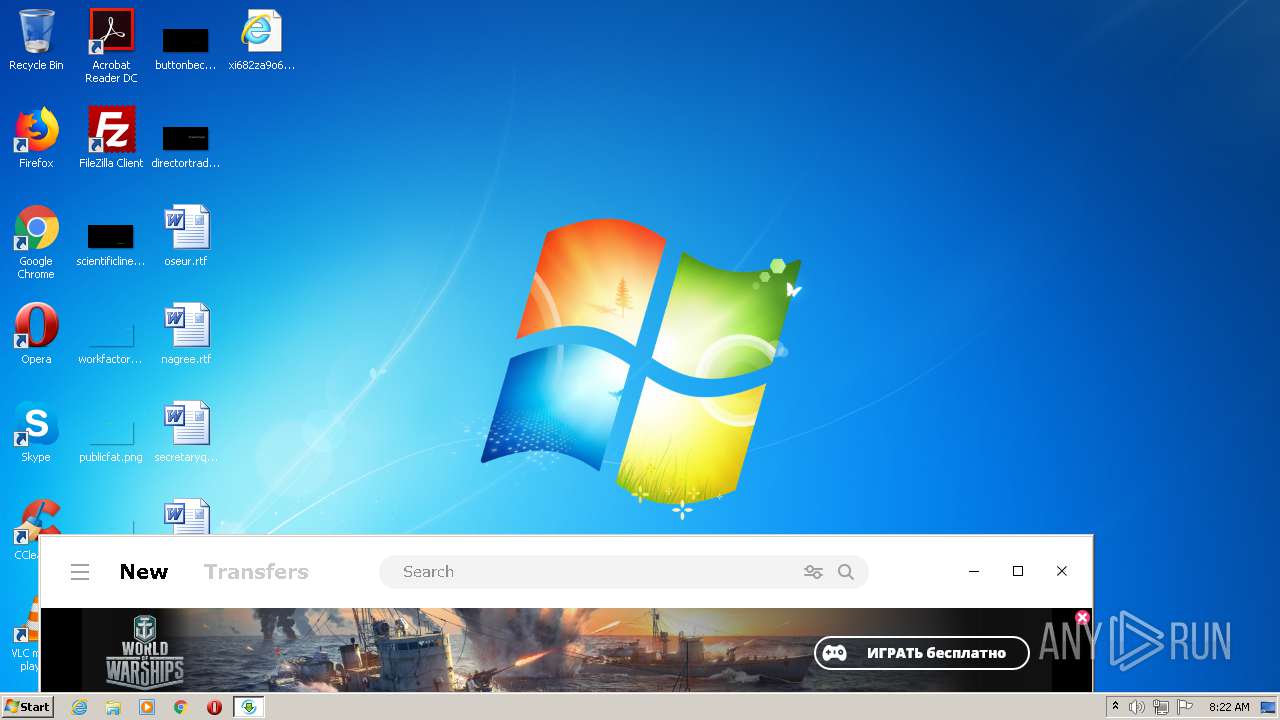Select the oseur.rtf document icon
This screenshot has height=720, width=1280.
coord(186,236)
